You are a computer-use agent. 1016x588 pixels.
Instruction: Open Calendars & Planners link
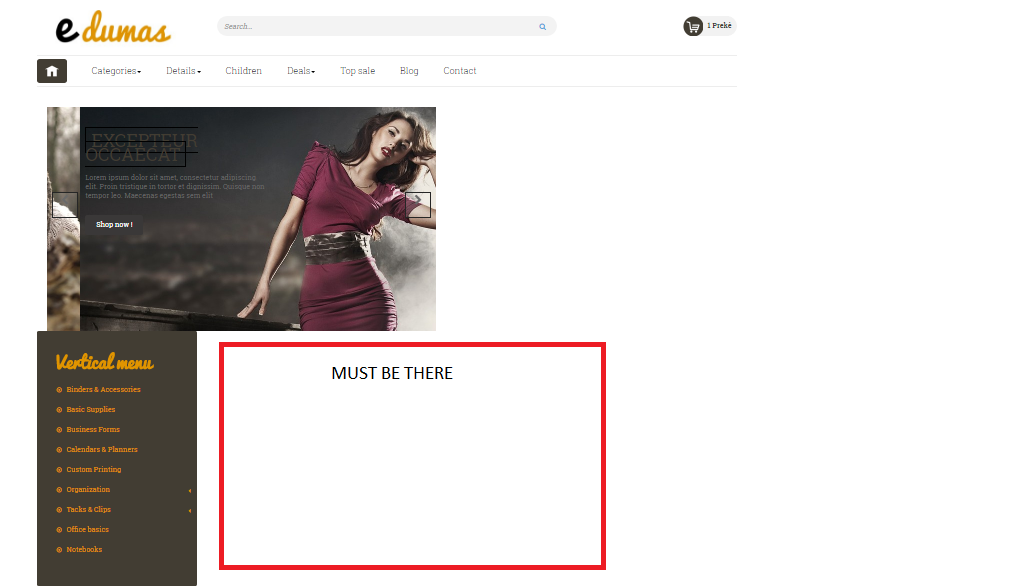coord(102,450)
